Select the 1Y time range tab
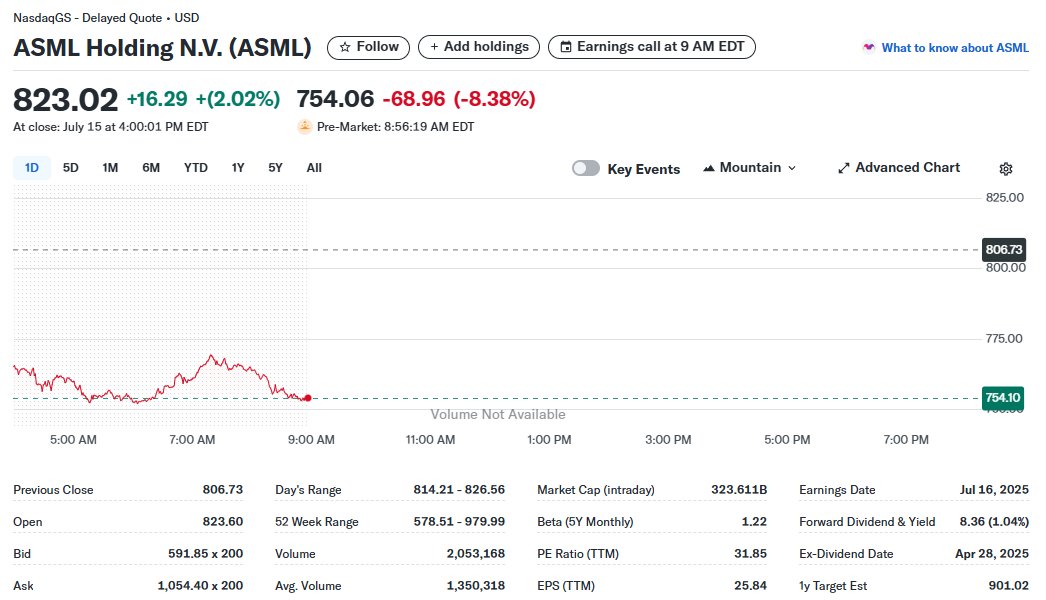 pos(237,168)
